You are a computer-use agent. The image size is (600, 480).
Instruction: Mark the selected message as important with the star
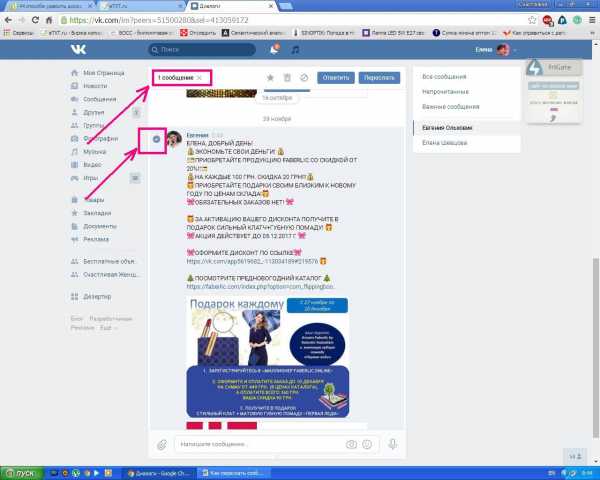270,78
